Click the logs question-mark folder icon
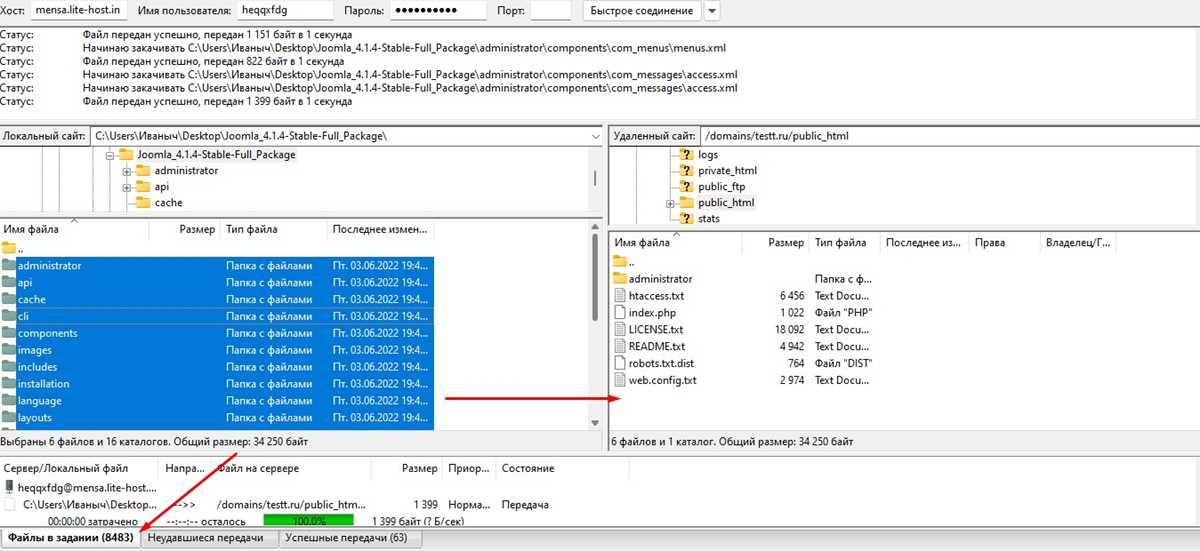The width and height of the screenshot is (1200, 551). coord(686,155)
